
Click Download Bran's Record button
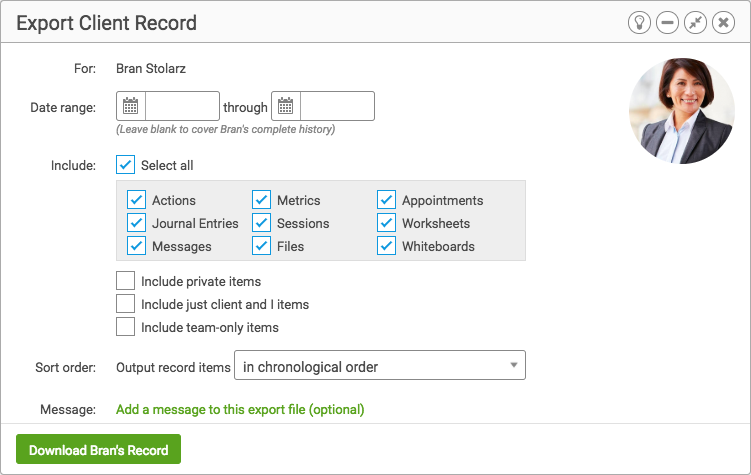click(x=98, y=449)
